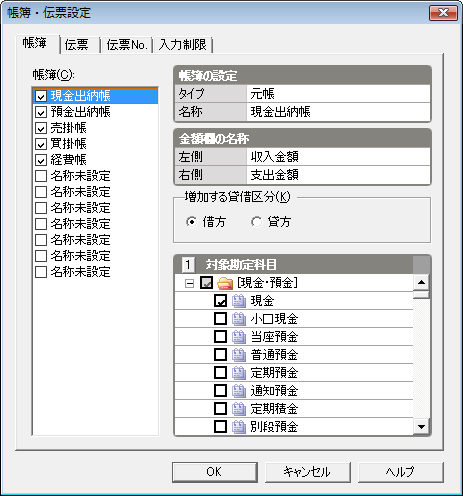Image resolution: width=463 pixels, height=496 pixels.
Task: Click the account icon beside 小口現金
Action: [239, 319]
